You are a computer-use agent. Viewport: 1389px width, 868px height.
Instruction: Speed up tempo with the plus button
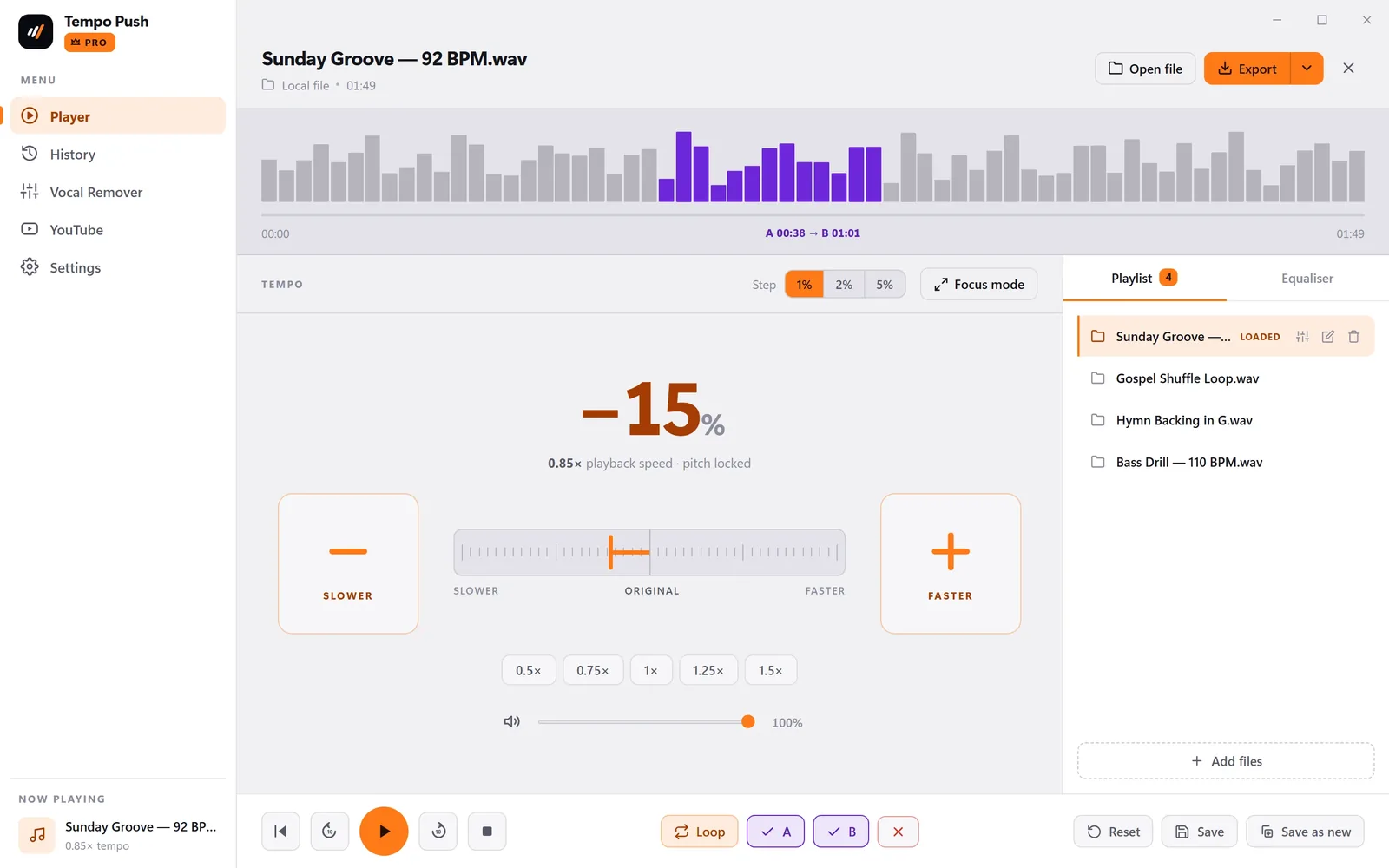(x=951, y=564)
